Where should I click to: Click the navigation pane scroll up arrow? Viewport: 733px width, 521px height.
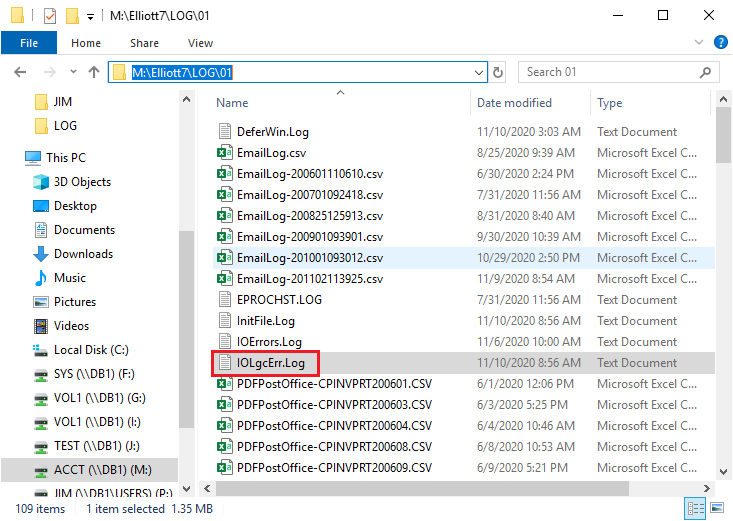186,99
